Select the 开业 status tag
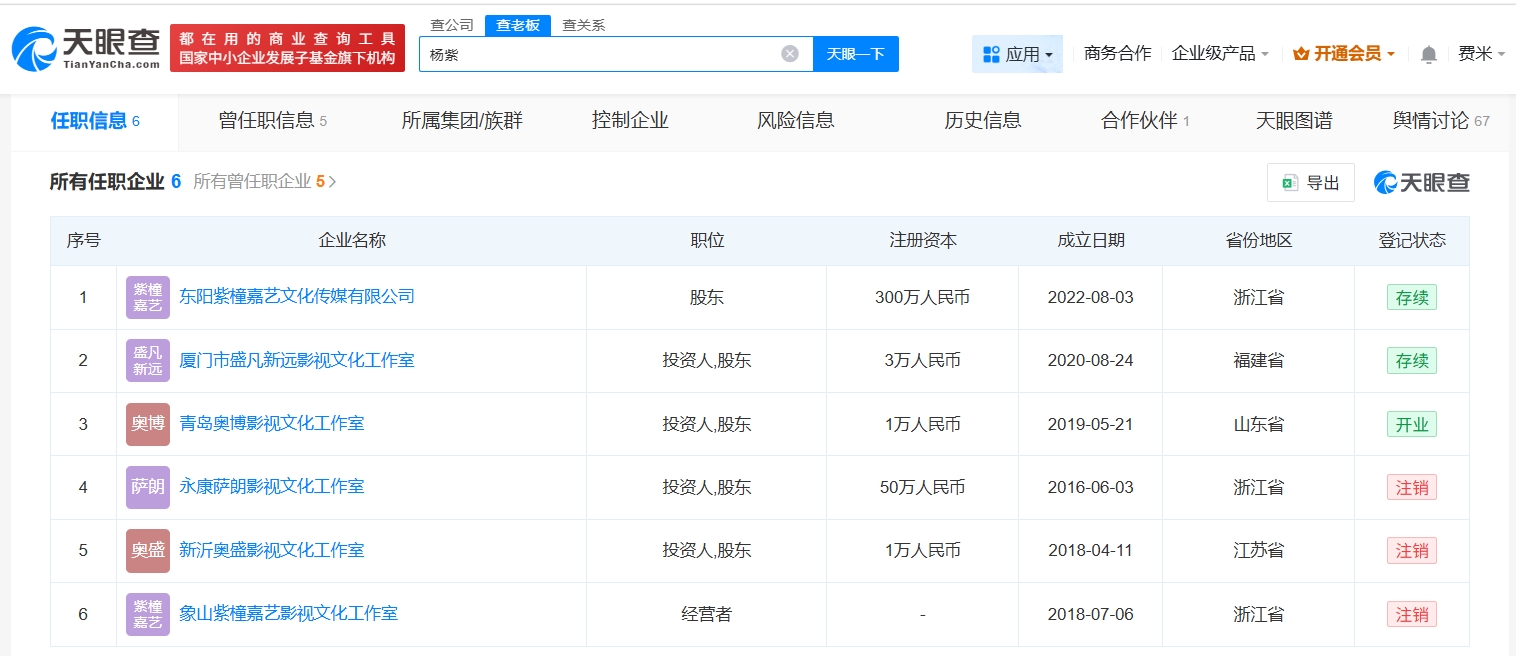Screen dimensions: 1516x656 coord(1412,424)
